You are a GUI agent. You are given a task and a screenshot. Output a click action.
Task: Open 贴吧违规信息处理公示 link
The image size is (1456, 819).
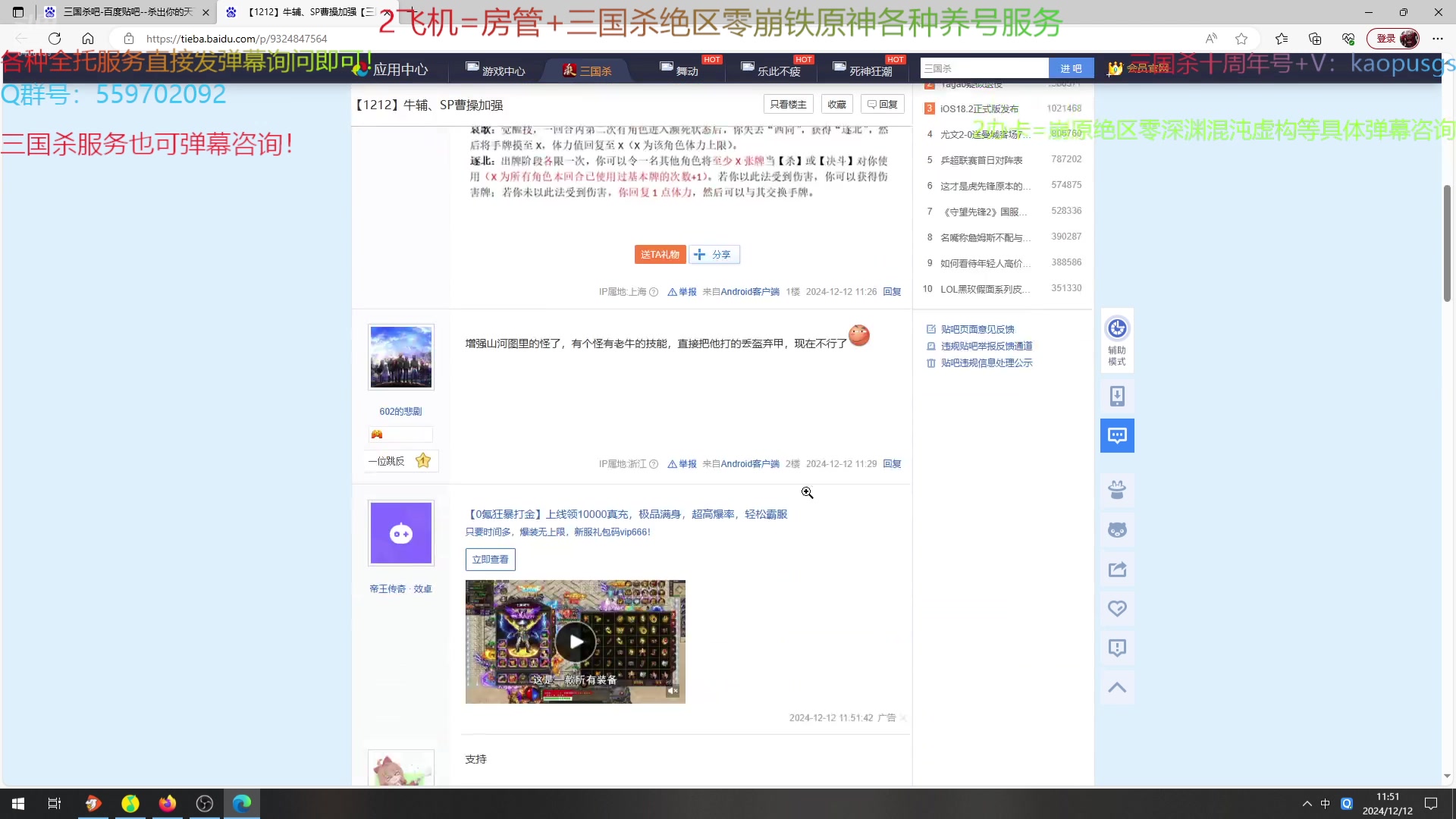(987, 363)
